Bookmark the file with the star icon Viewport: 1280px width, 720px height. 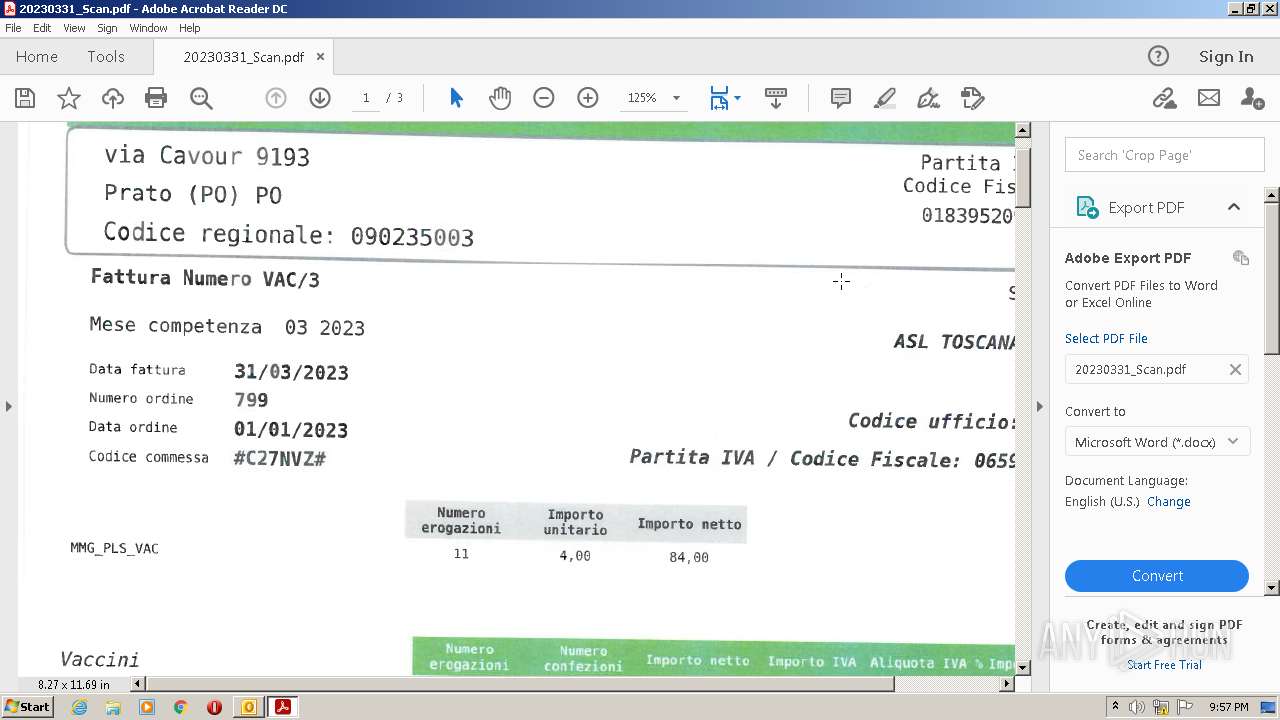click(69, 98)
